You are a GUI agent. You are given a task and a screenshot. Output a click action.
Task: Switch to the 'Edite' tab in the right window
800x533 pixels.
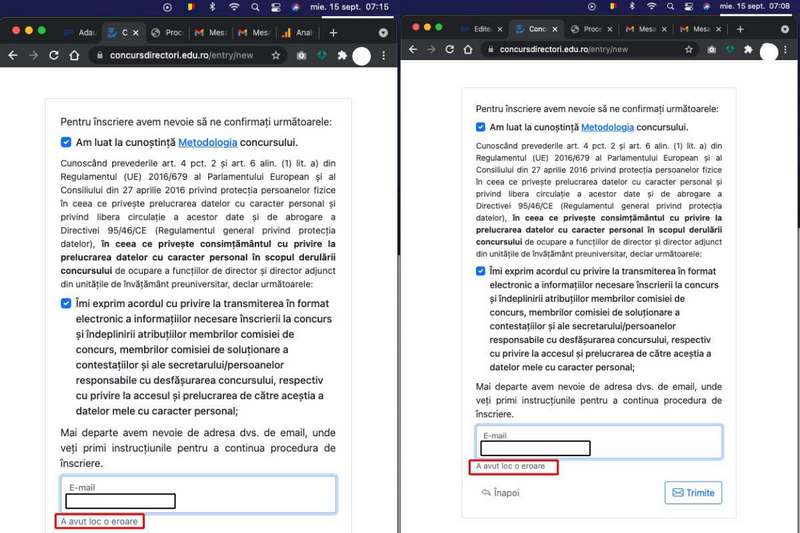click(x=478, y=29)
